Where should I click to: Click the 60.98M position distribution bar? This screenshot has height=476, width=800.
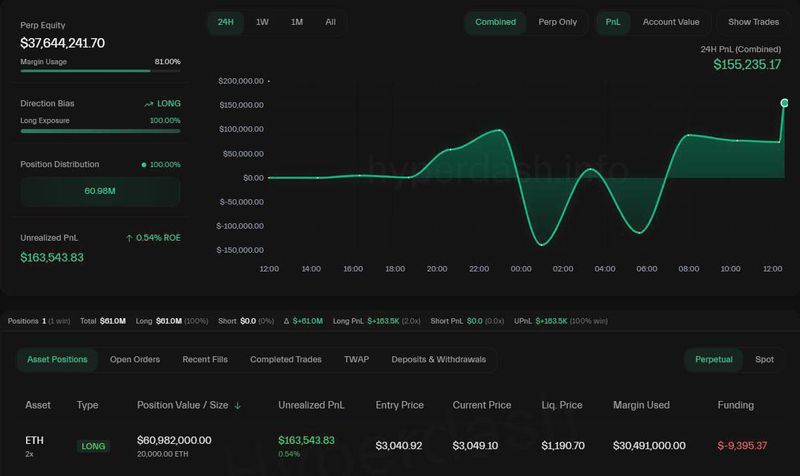[x=100, y=191]
